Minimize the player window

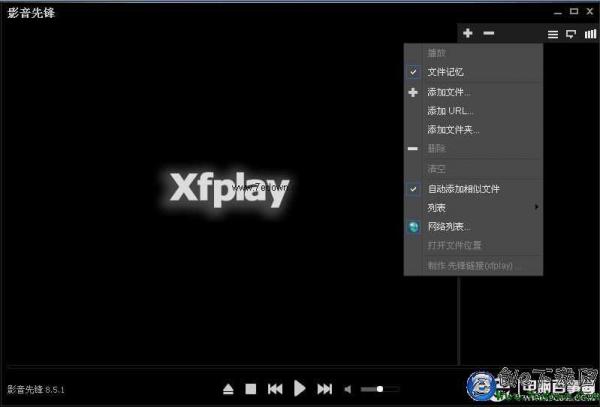(558, 13)
